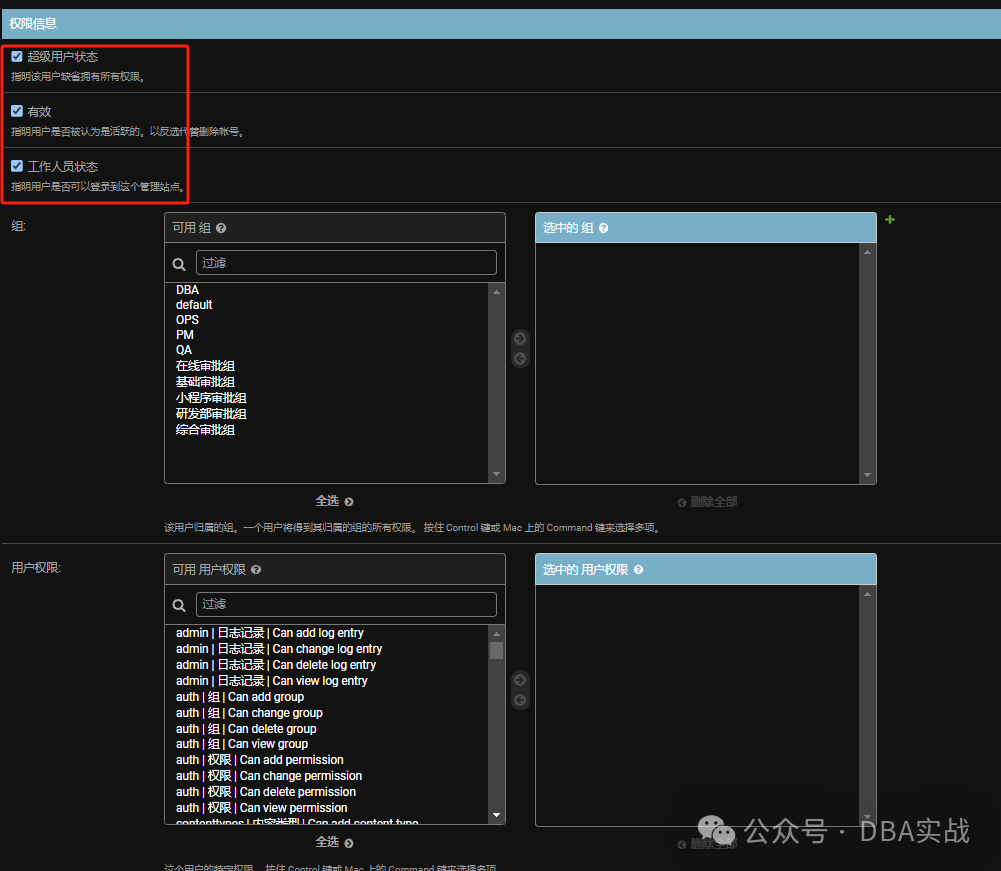Click inside the empty 选中的 组 list box
The image size is (1001, 871).
(x=698, y=363)
